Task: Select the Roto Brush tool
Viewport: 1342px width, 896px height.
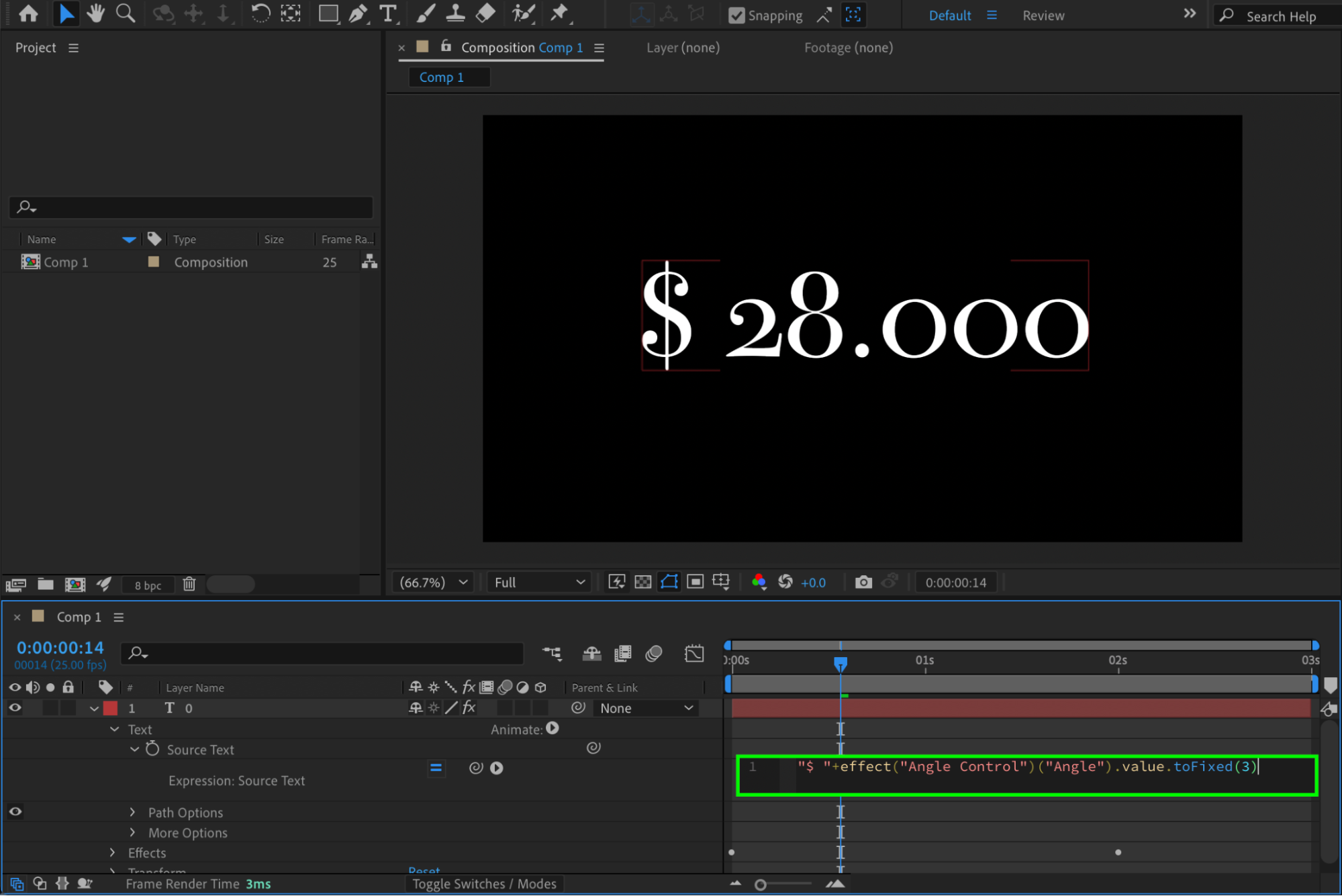Action: [523, 13]
